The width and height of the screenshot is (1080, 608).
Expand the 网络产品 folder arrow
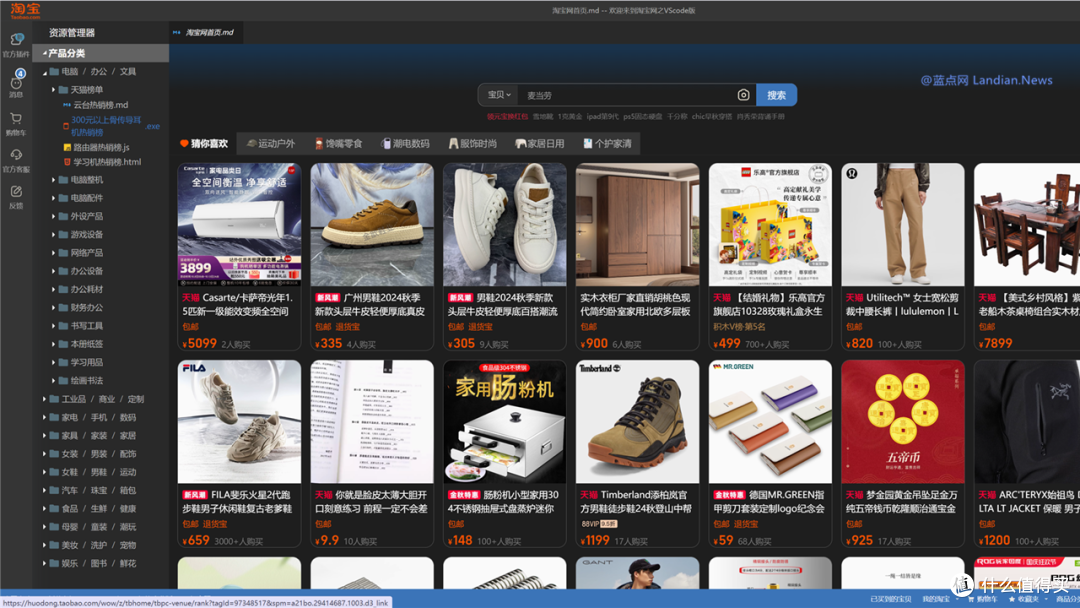click(x=54, y=253)
